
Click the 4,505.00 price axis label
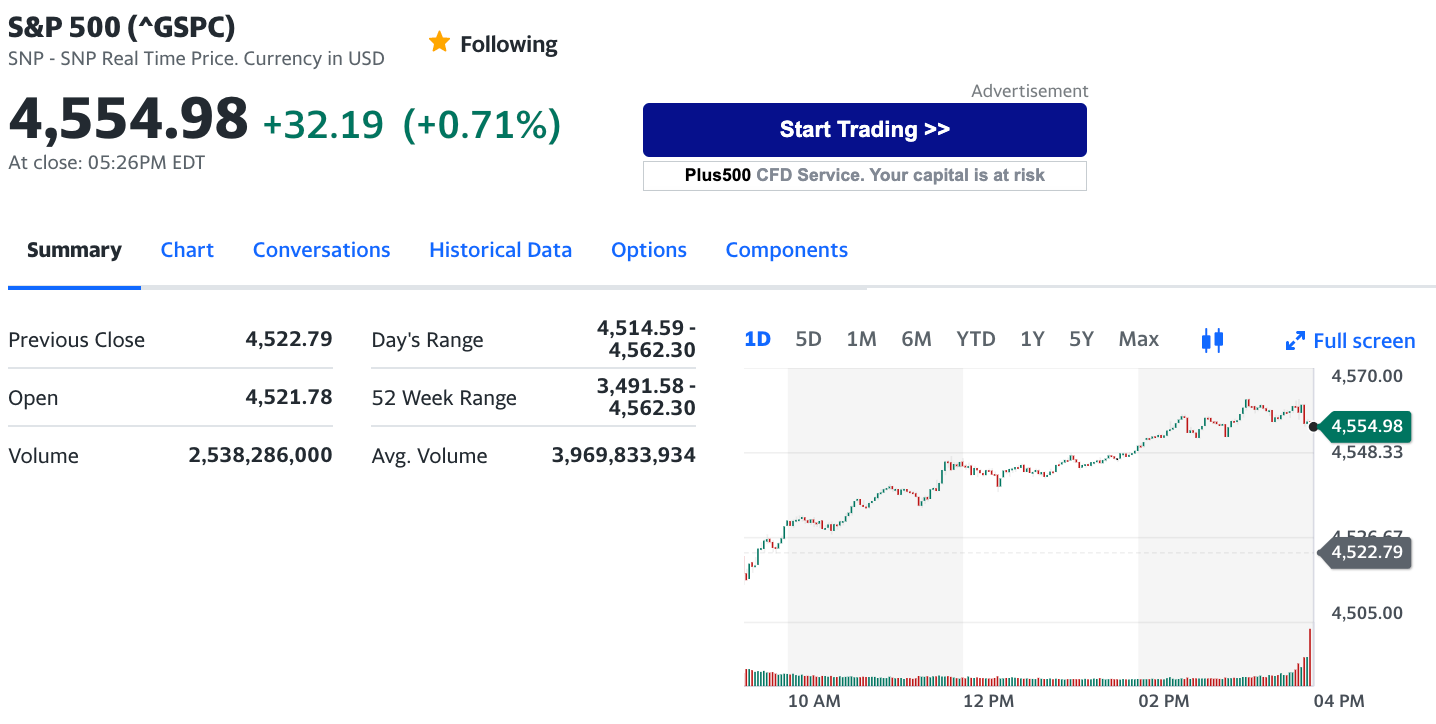[x=1367, y=613]
